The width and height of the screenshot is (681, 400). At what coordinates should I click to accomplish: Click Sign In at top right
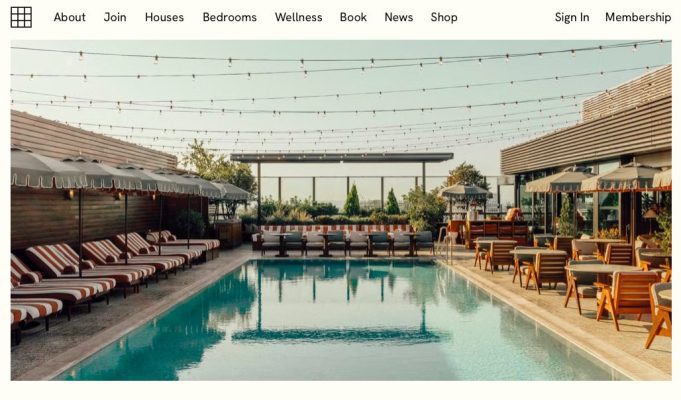click(572, 17)
